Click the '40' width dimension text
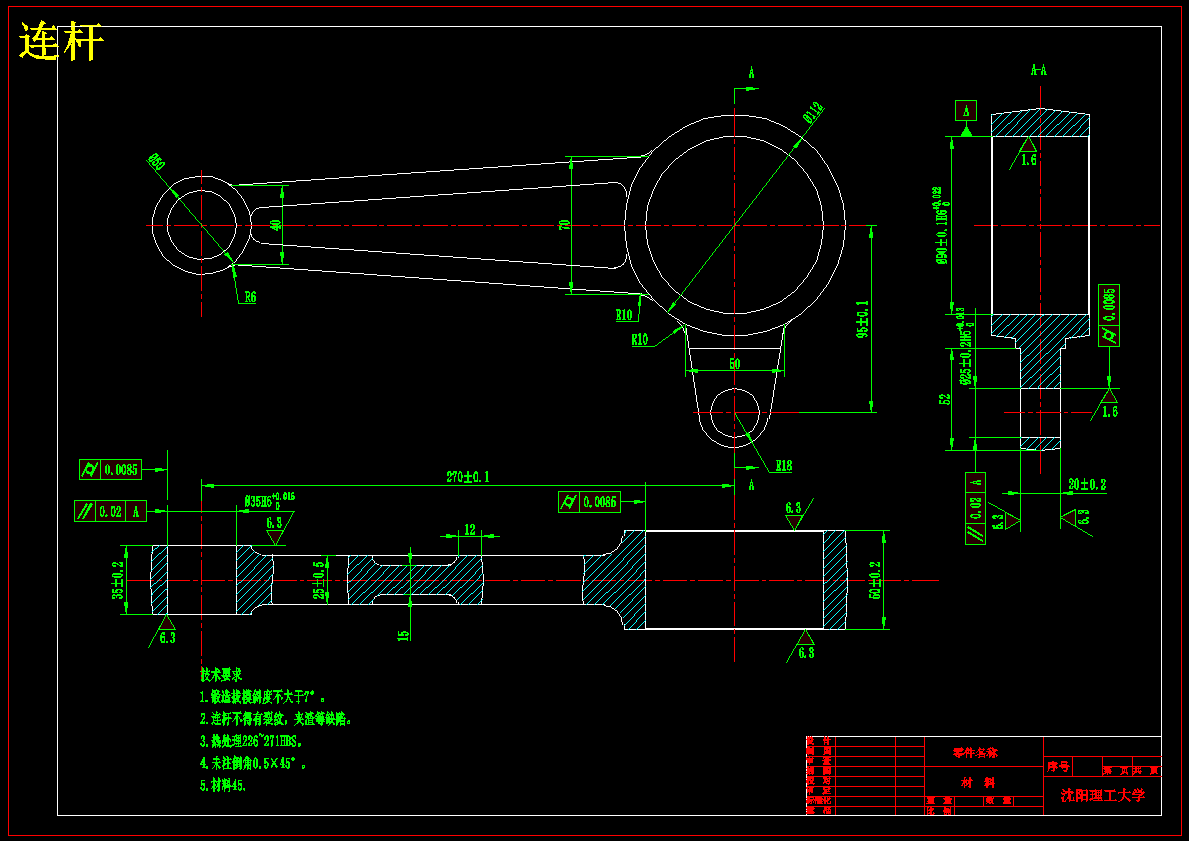The image size is (1189, 841). pyautogui.click(x=276, y=225)
